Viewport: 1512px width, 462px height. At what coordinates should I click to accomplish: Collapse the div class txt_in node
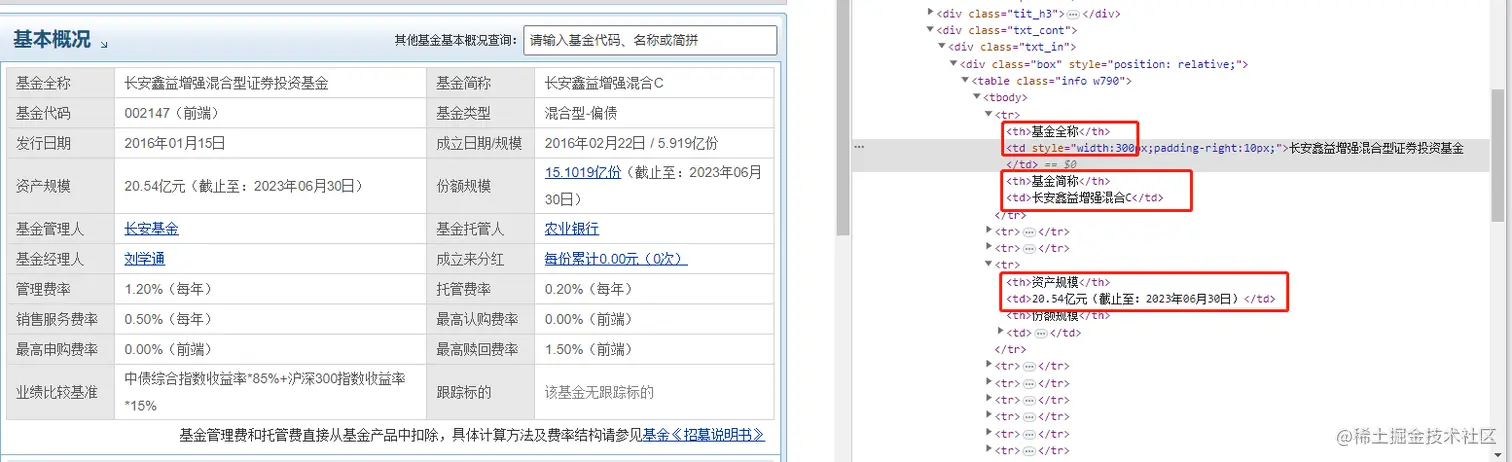(941, 47)
